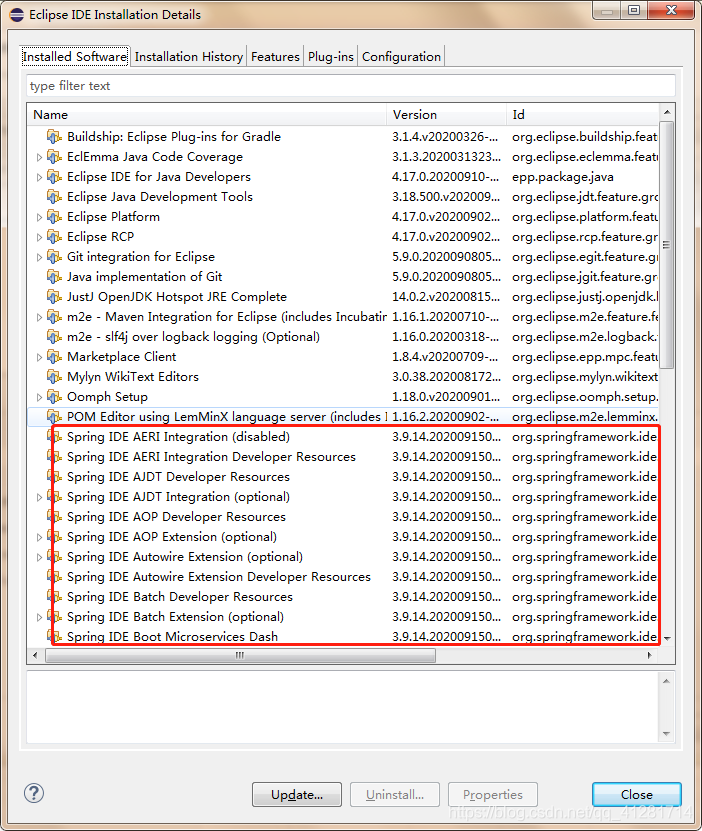Screen dimensions: 702x831
Task: Click the epp.package.java id cell
Action: [563, 177]
